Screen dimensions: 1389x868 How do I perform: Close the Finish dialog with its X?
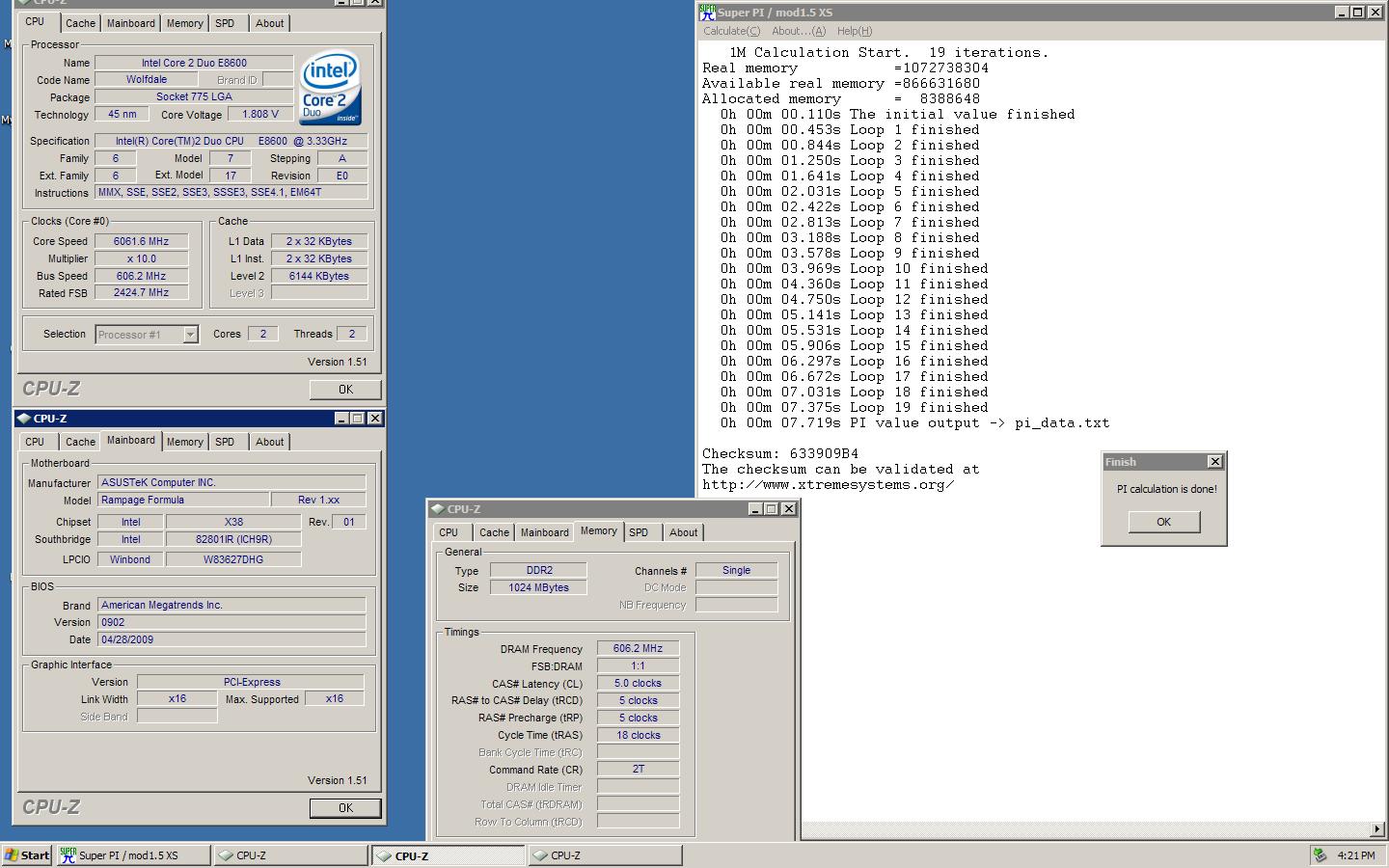(x=1215, y=462)
